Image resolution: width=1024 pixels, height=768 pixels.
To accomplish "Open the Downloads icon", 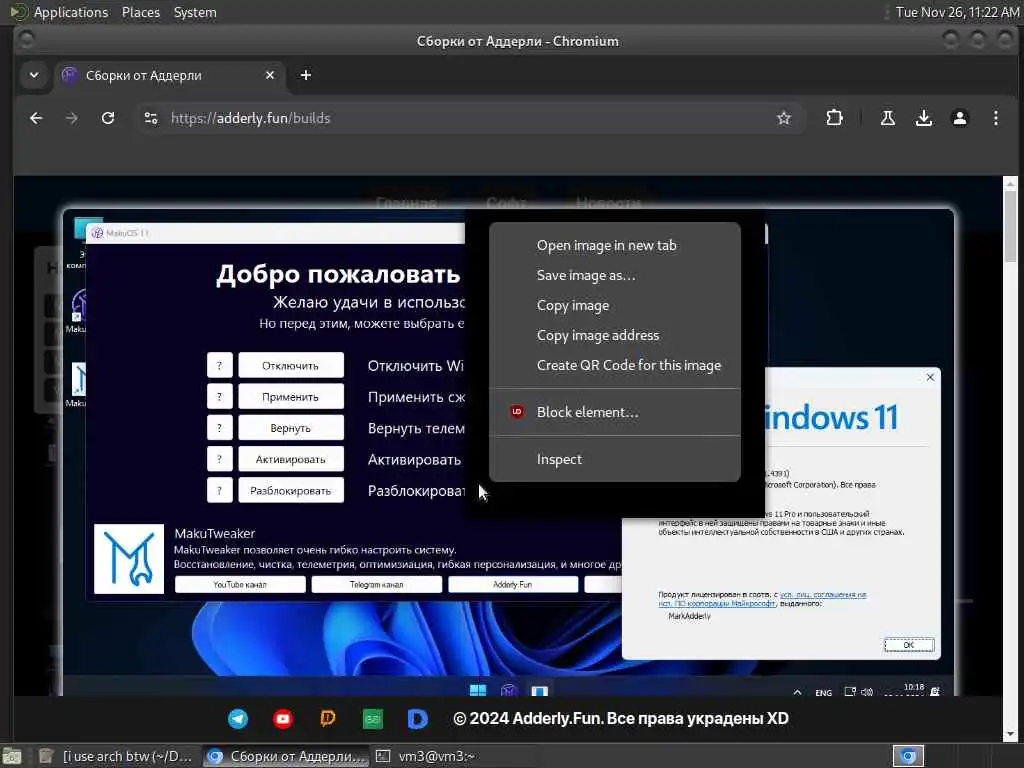I will click(923, 118).
